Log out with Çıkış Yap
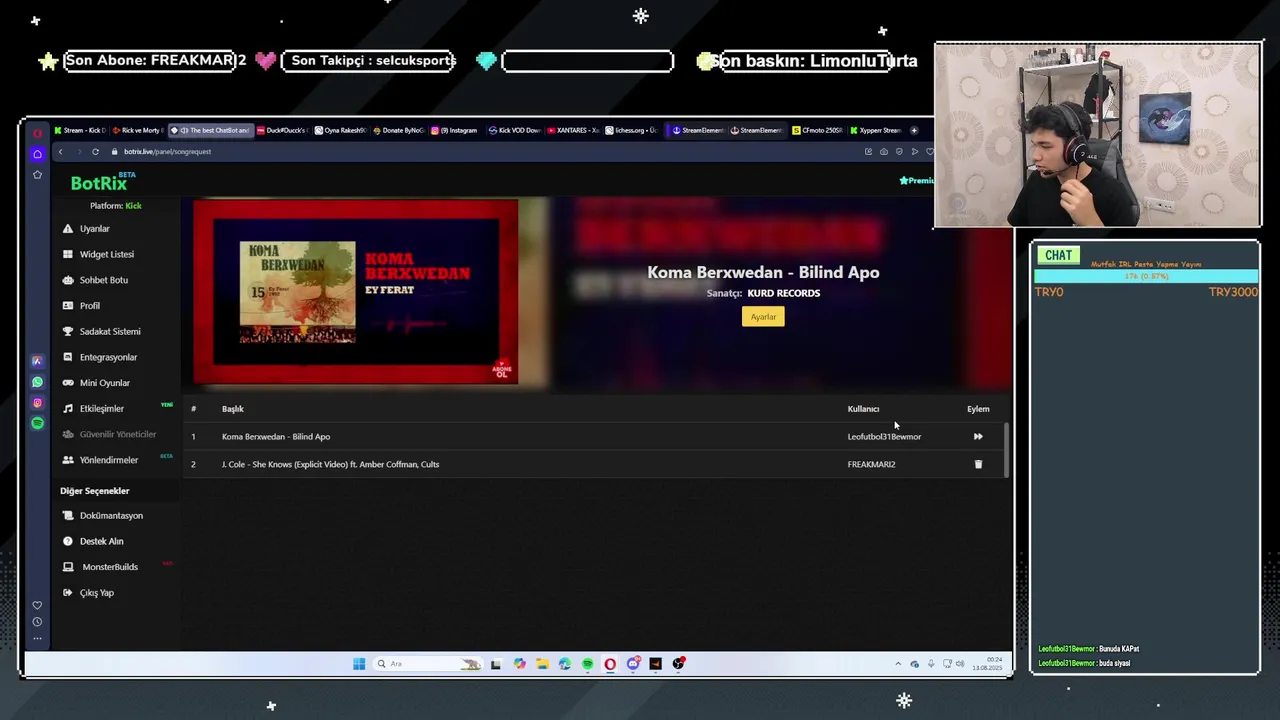 coord(96,592)
